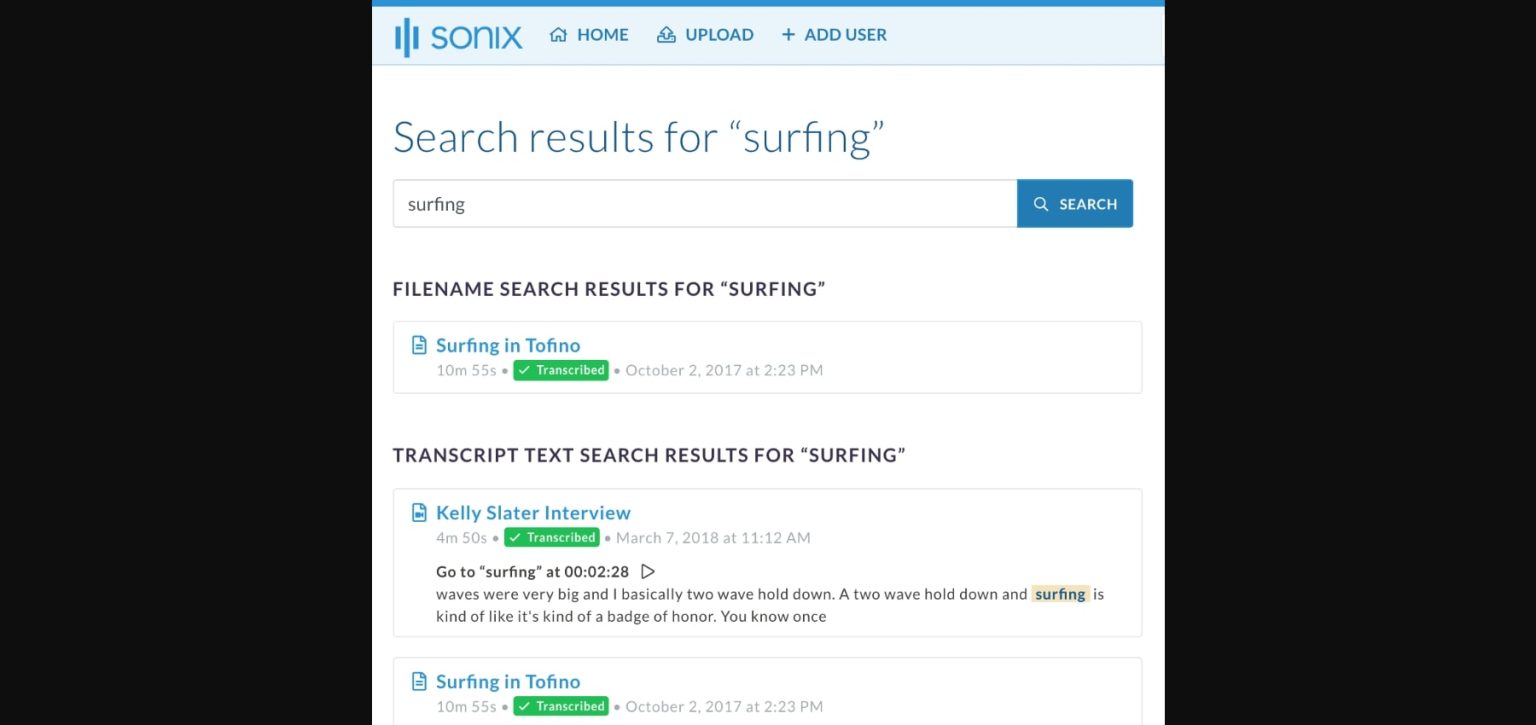The height and width of the screenshot is (725, 1536).
Task: Click inside the search input field
Action: pyautogui.click(x=700, y=203)
